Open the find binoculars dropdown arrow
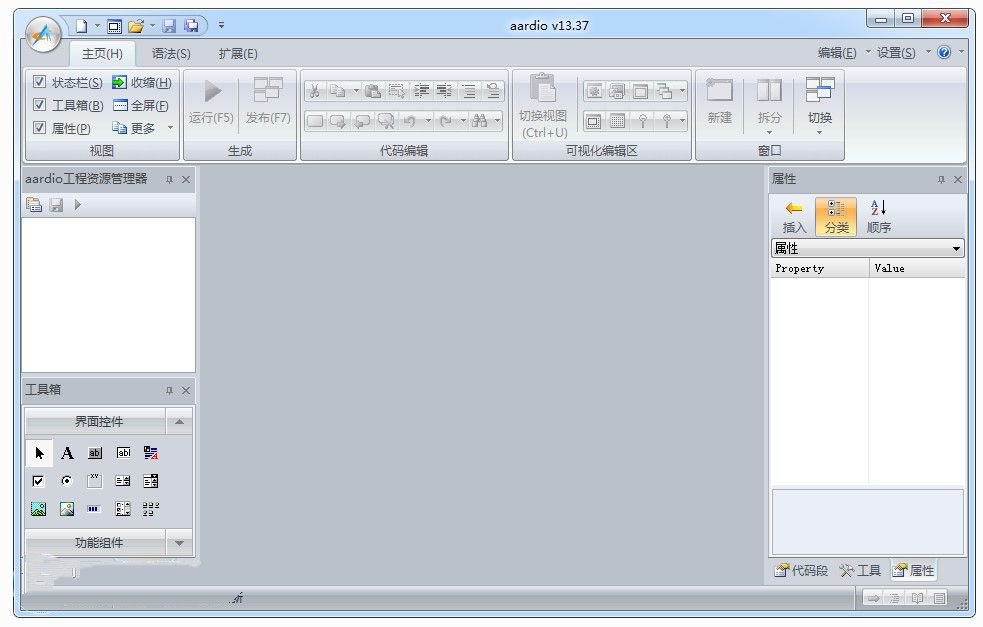This screenshot has height=627, width=983. pos(497,120)
